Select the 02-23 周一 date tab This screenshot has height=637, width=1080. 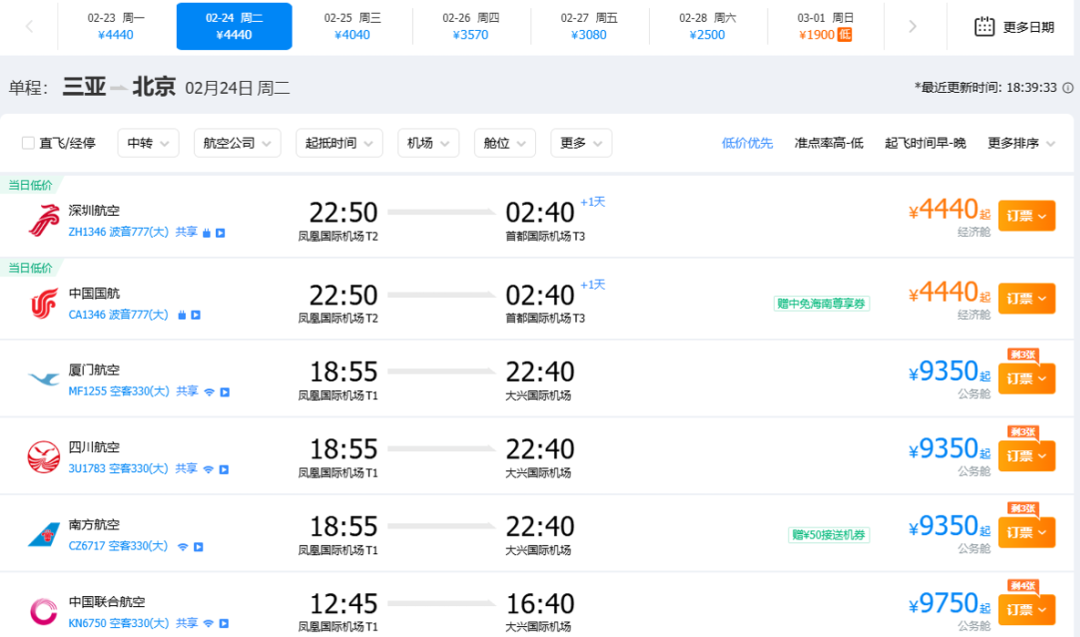point(116,26)
